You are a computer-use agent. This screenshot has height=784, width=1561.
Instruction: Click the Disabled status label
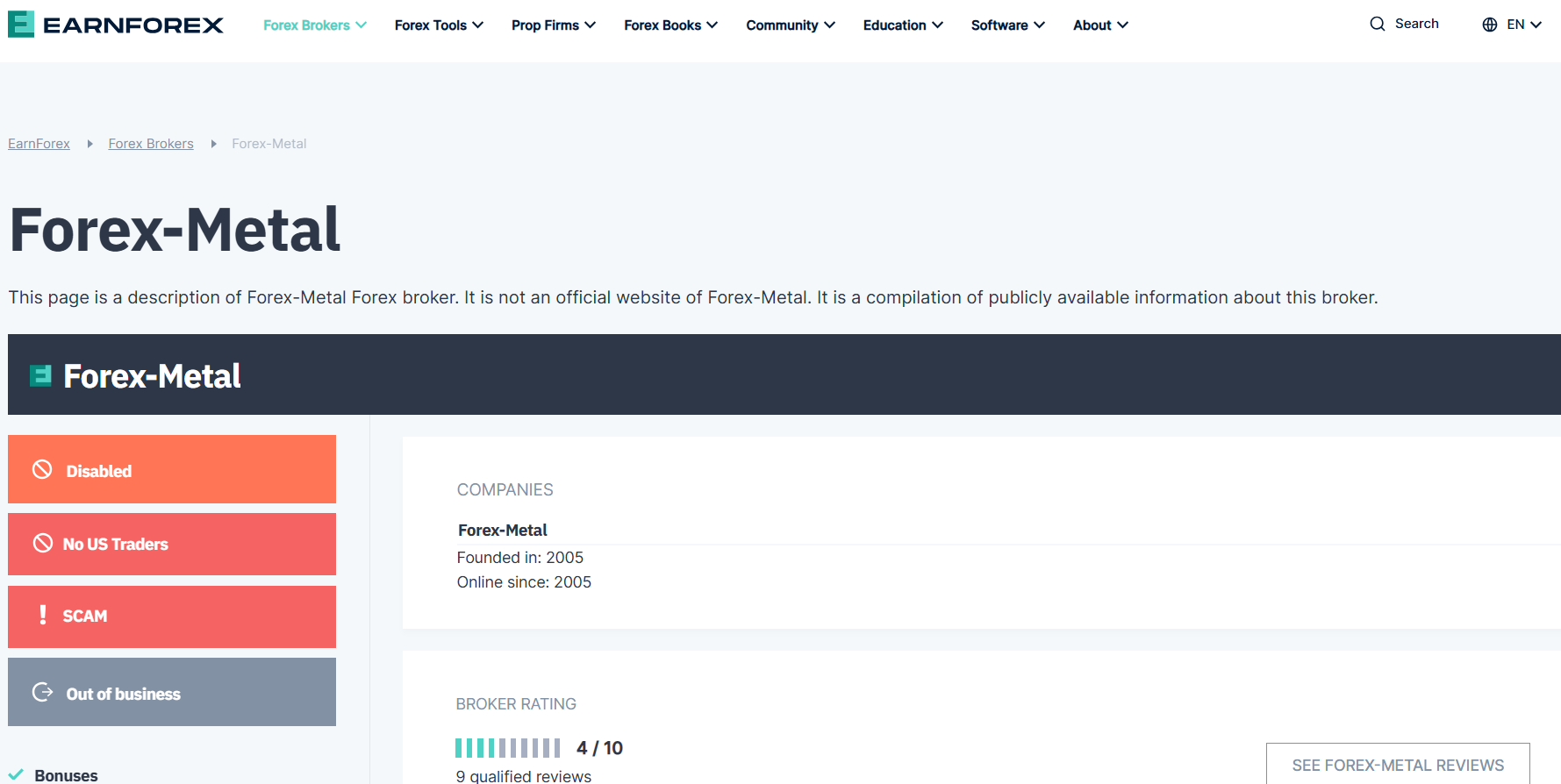tap(99, 471)
